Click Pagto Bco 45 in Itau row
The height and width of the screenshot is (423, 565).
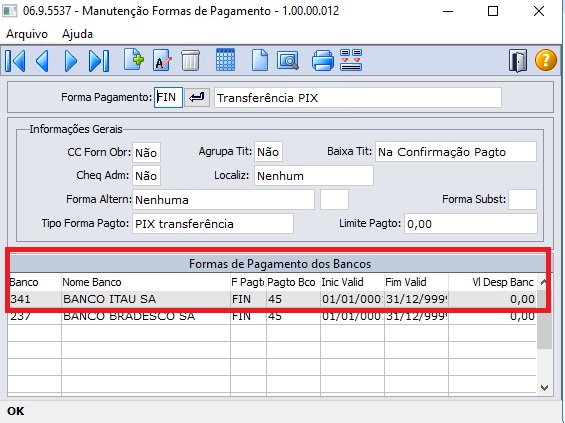293,299
